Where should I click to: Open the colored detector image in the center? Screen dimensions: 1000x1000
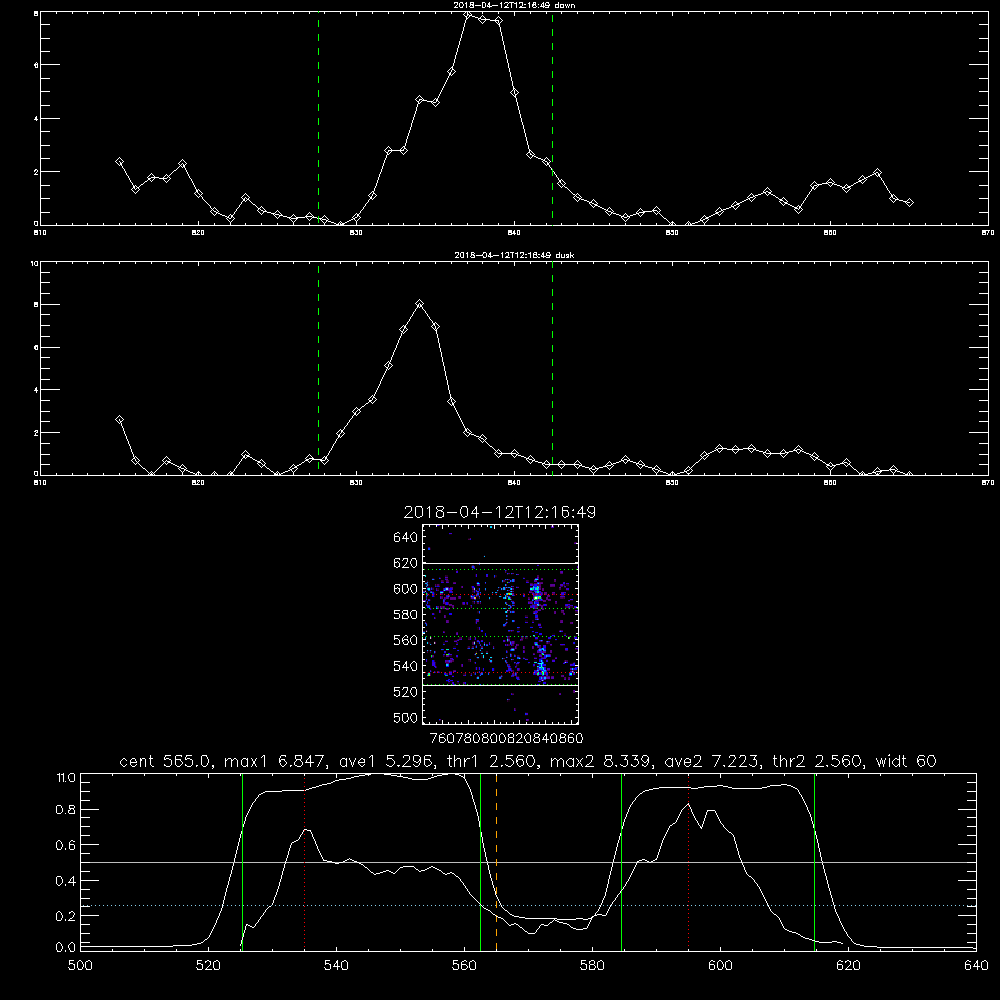coord(500,624)
